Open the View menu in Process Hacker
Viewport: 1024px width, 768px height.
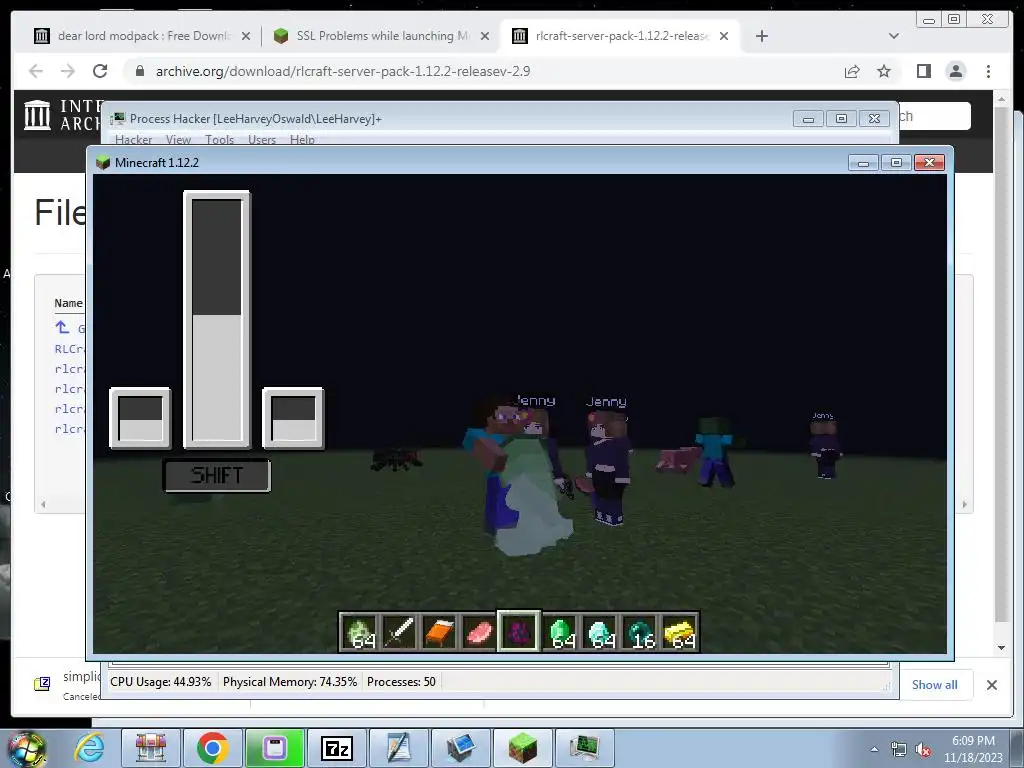tap(178, 140)
